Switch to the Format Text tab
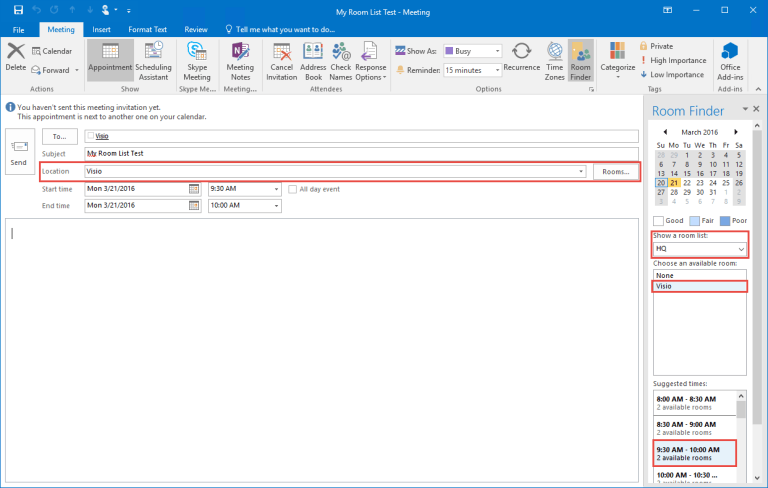The height and width of the screenshot is (488, 768). (147, 29)
